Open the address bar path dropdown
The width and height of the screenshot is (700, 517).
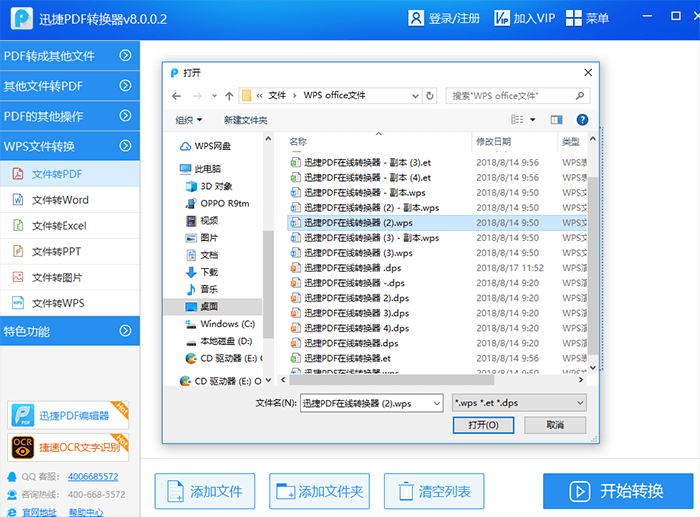click(415, 96)
